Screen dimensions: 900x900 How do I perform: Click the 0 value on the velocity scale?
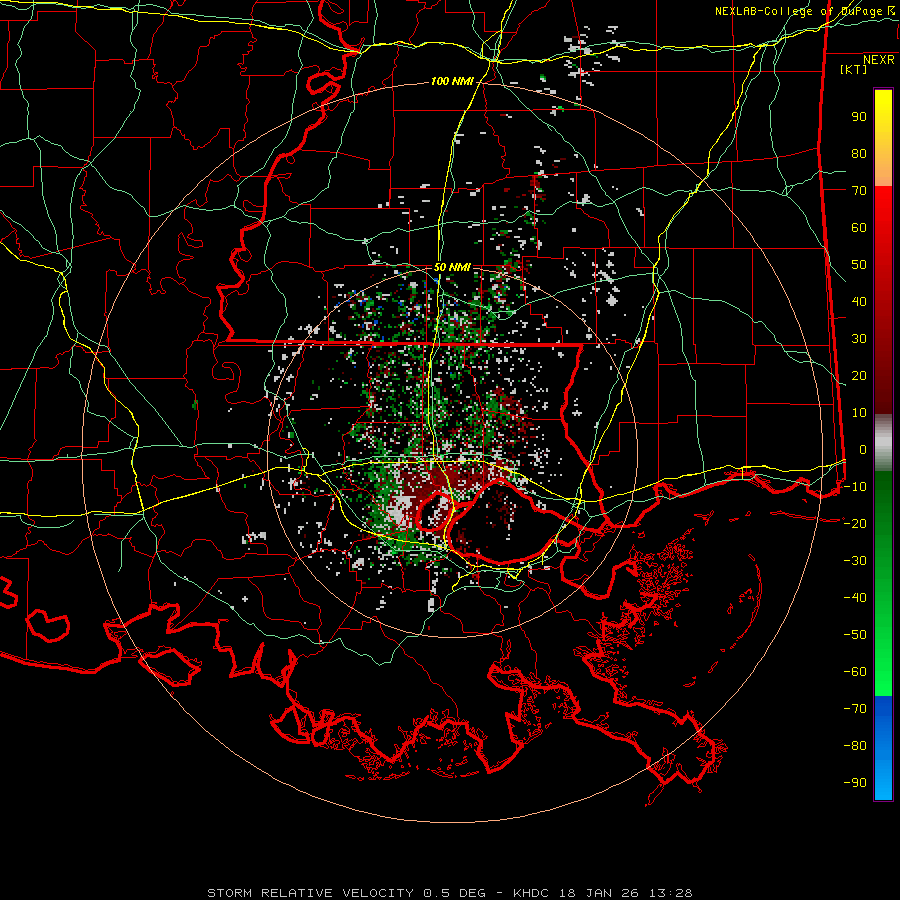click(863, 449)
